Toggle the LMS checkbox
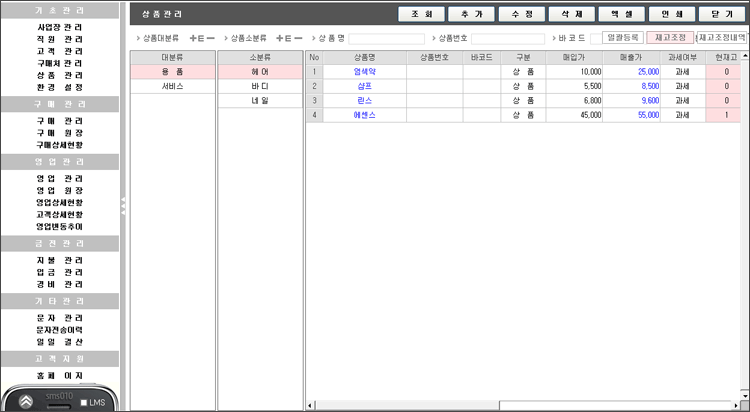Viewport: 750px width, 412px height. [83, 403]
